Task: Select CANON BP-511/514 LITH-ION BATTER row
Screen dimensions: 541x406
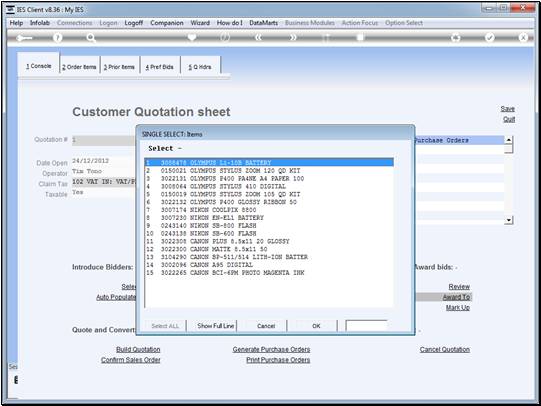Action: [269, 257]
